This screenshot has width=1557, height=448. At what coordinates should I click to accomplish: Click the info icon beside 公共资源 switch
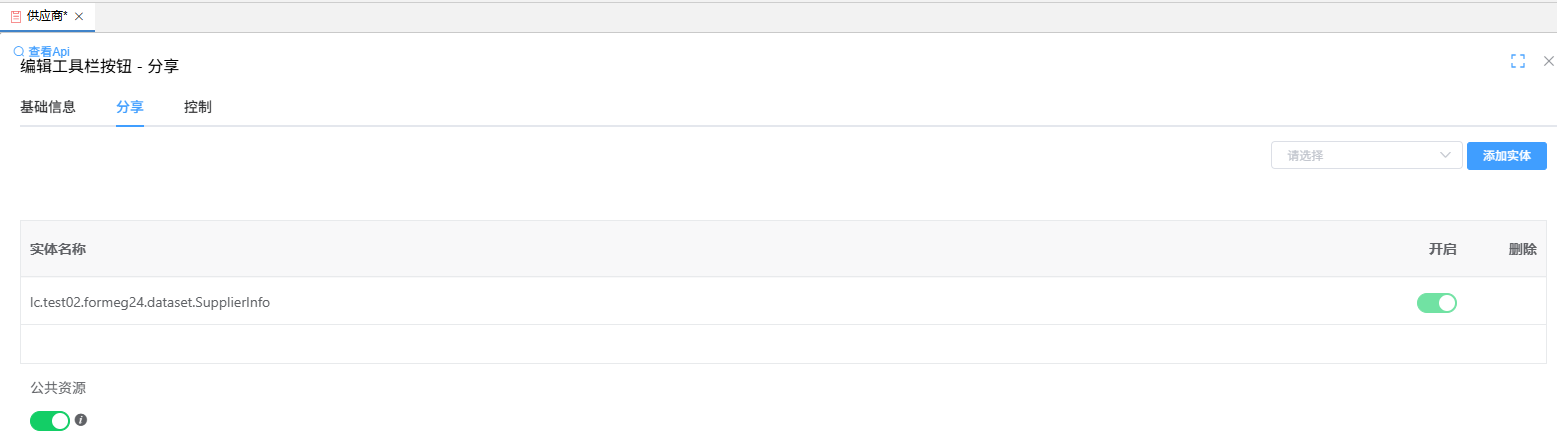[x=81, y=420]
